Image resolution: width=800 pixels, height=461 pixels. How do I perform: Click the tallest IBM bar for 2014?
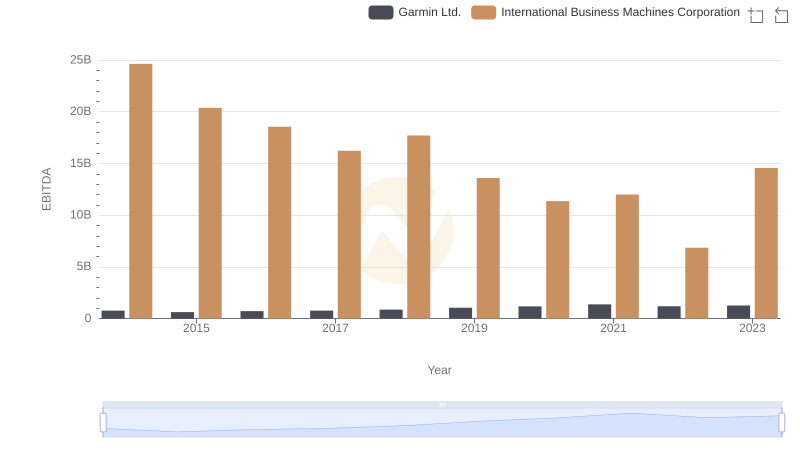141,191
